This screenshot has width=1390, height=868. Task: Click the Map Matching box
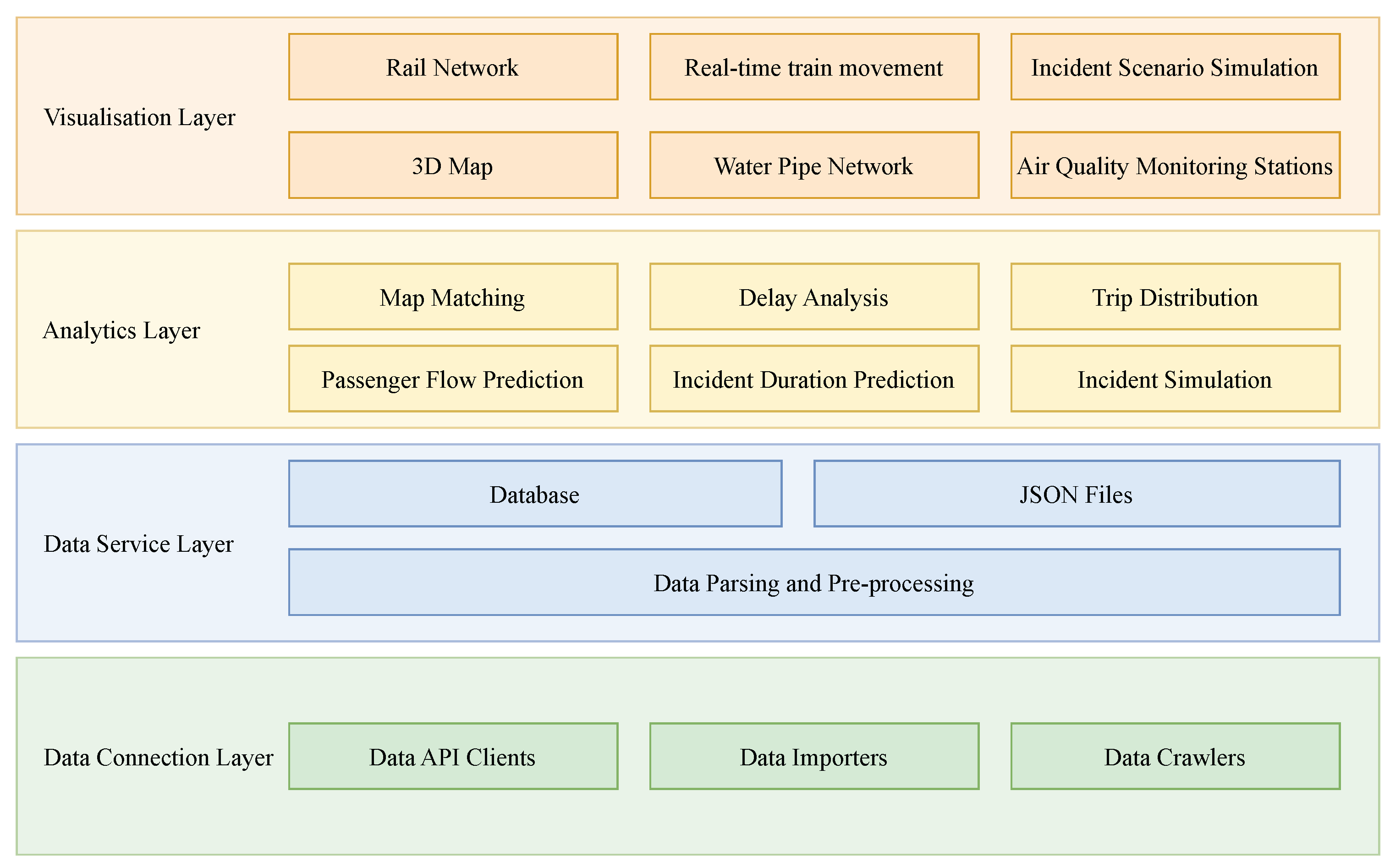(x=453, y=297)
